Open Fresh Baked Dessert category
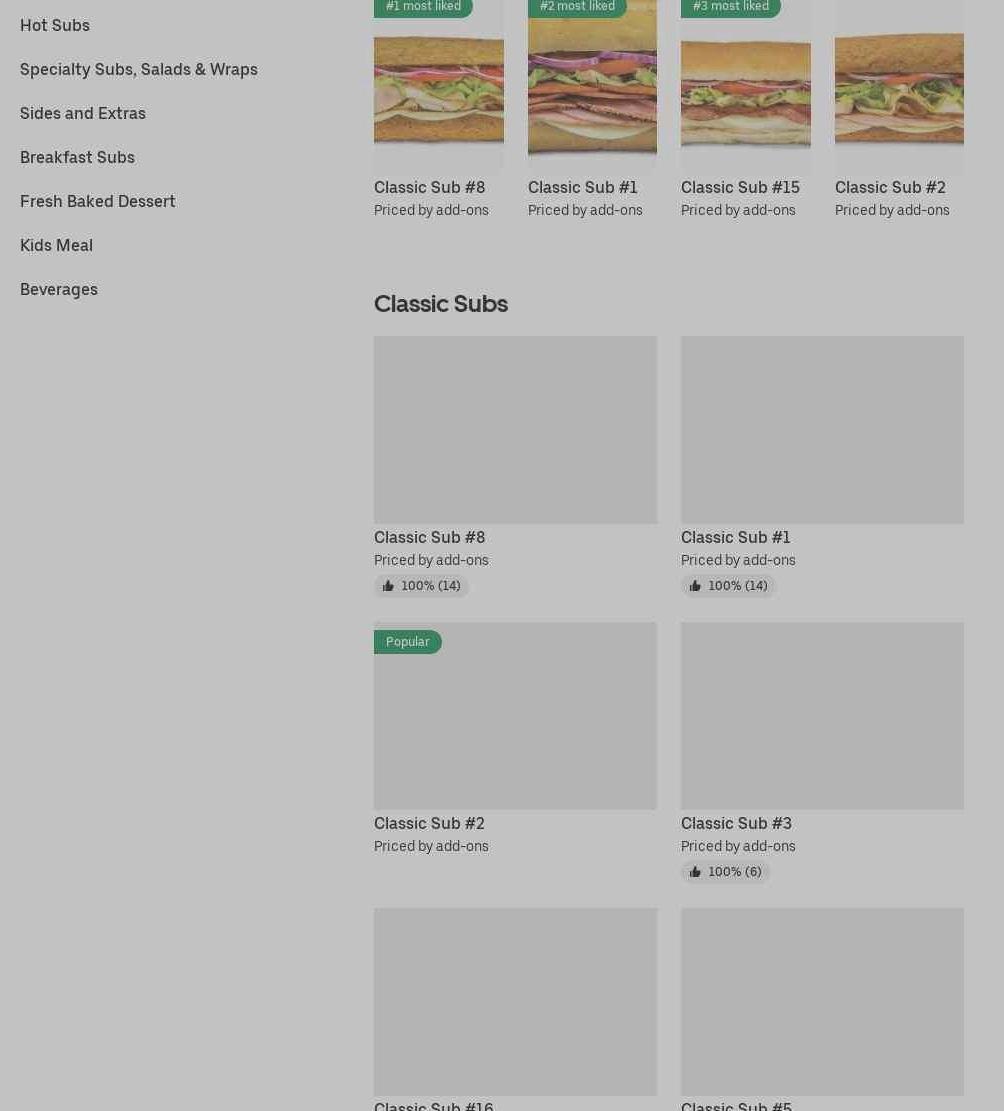1004x1111 pixels. pos(98,201)
